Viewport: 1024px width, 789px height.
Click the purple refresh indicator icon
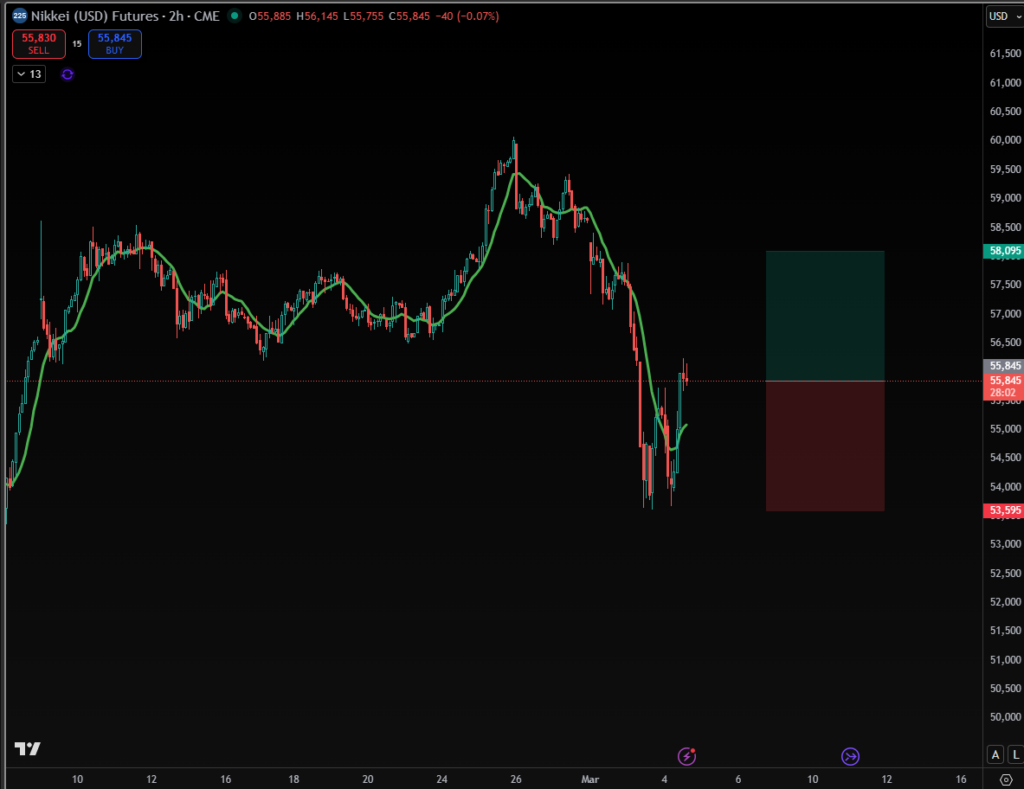[67, 74]
